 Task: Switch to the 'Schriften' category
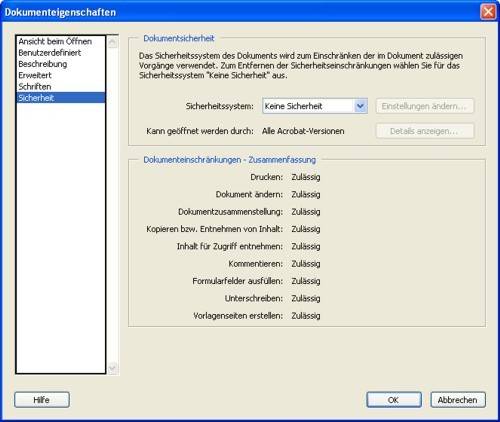pos(35,87)
